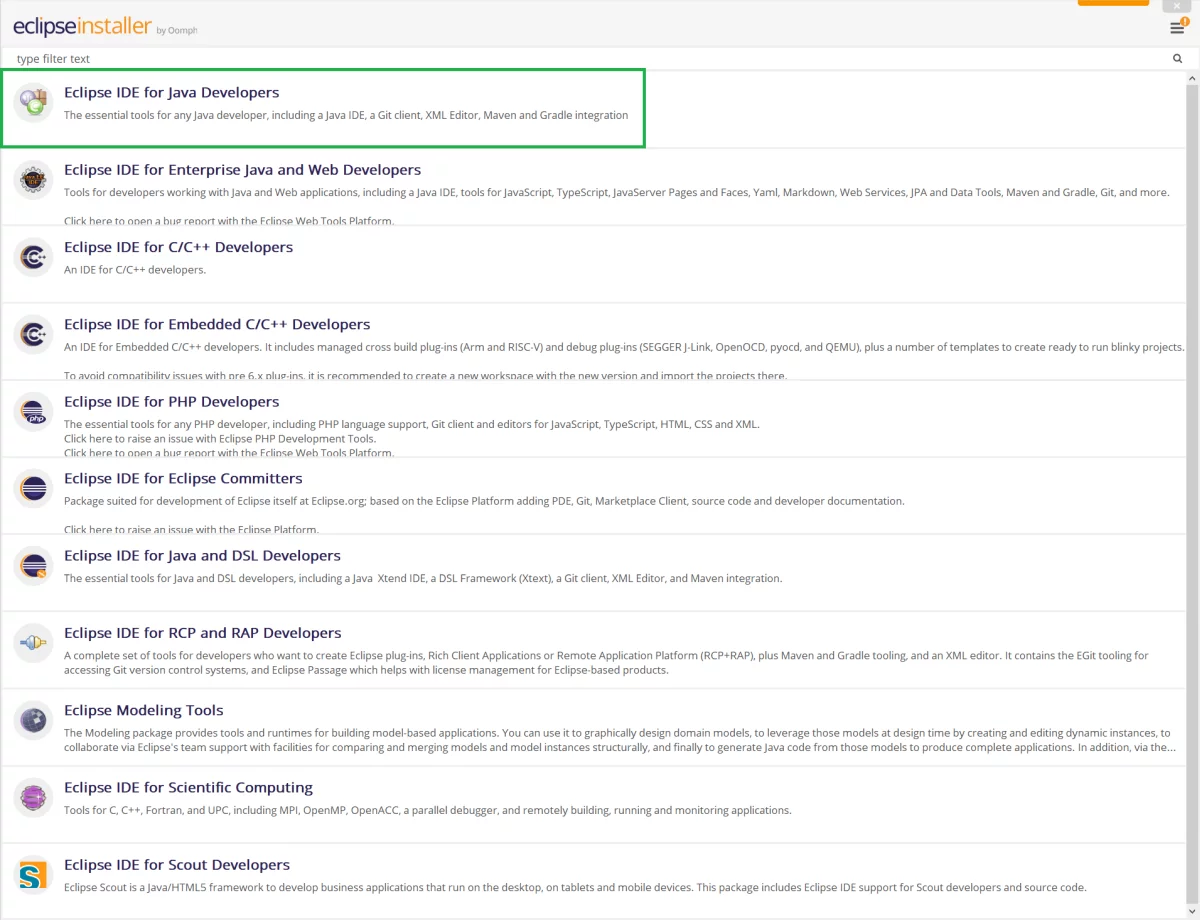Click the orange button at the top

click(x=1112, y=3)
